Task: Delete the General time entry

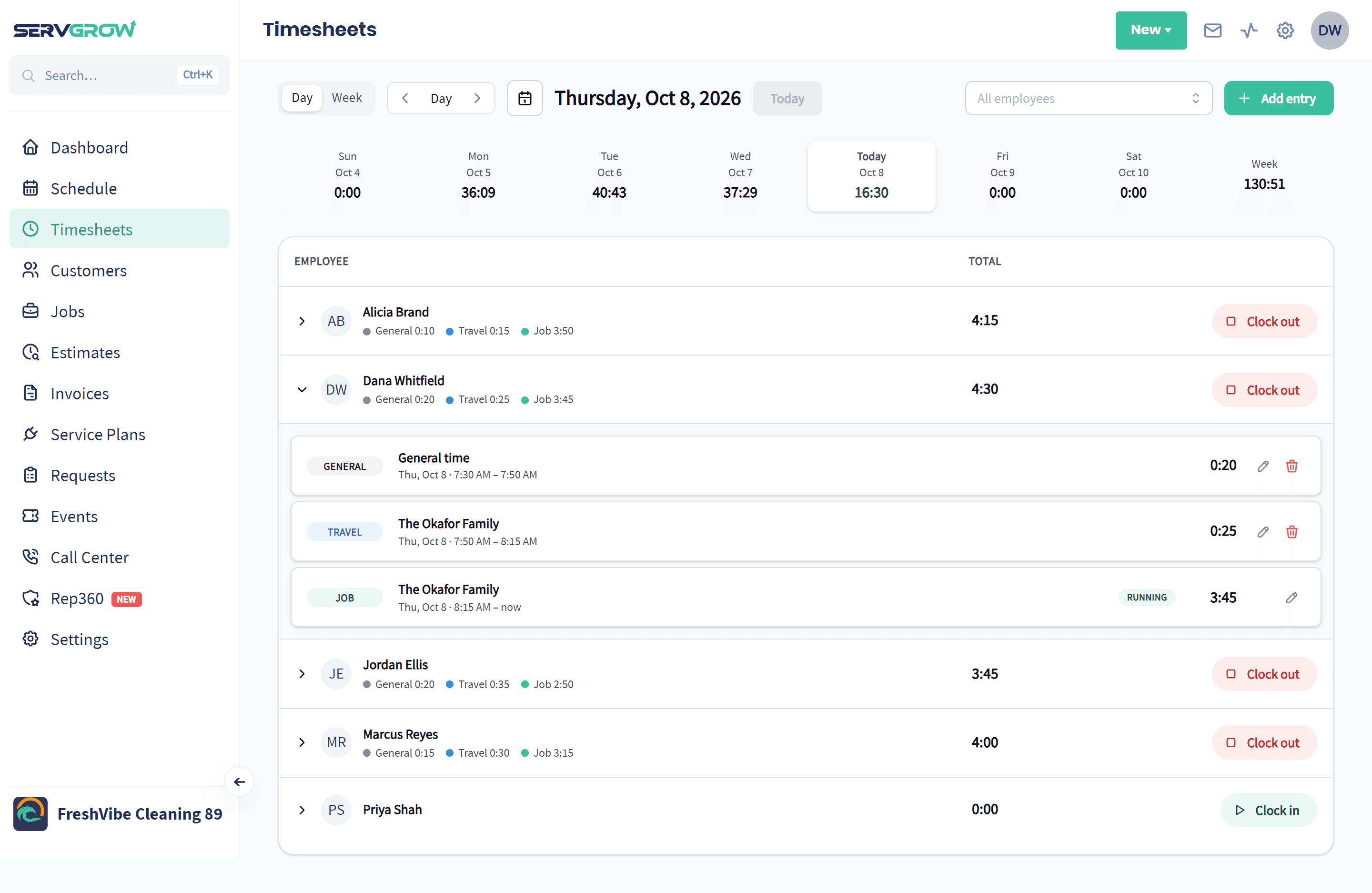Action: tap(1291, 466)
